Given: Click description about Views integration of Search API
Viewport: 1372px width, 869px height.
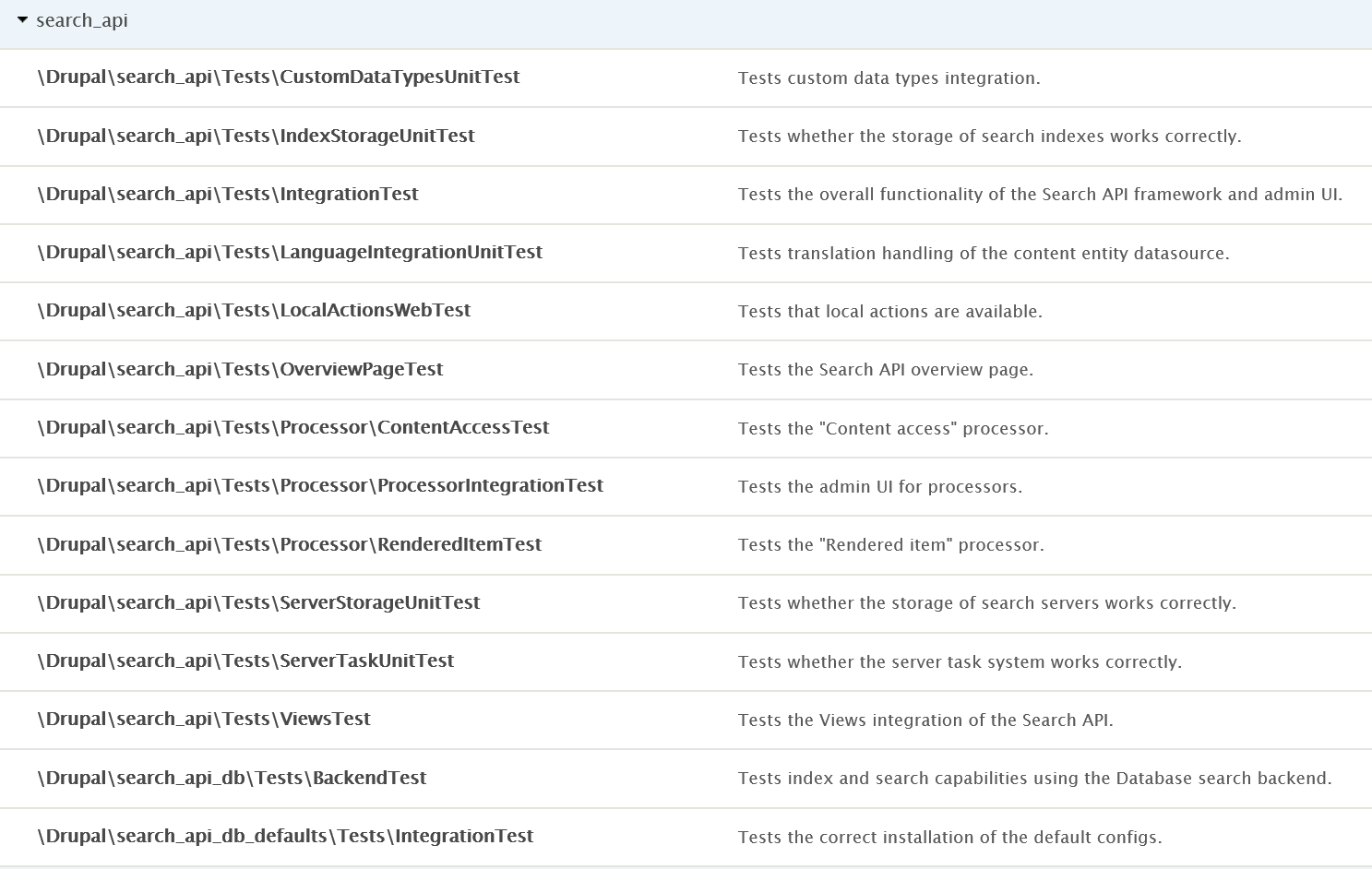Looking at the screenshot, I should coord(925,720).
